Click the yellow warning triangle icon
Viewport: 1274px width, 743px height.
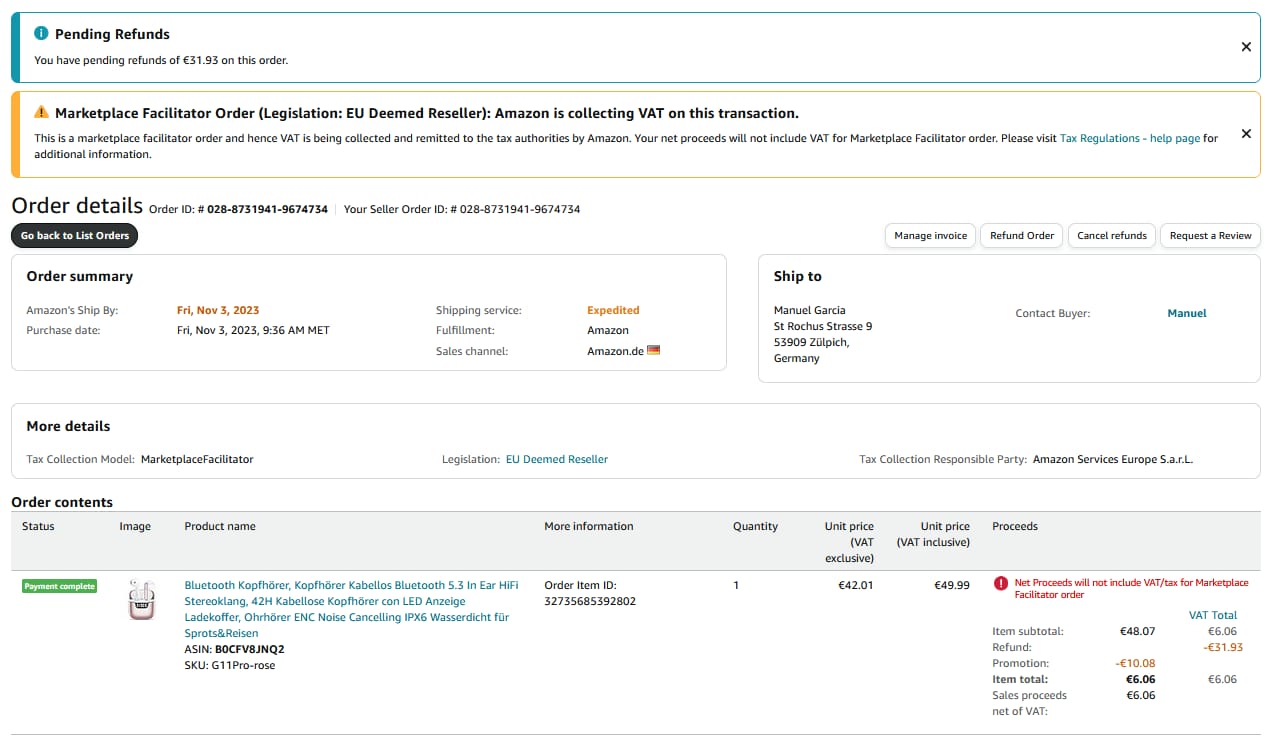41,113
